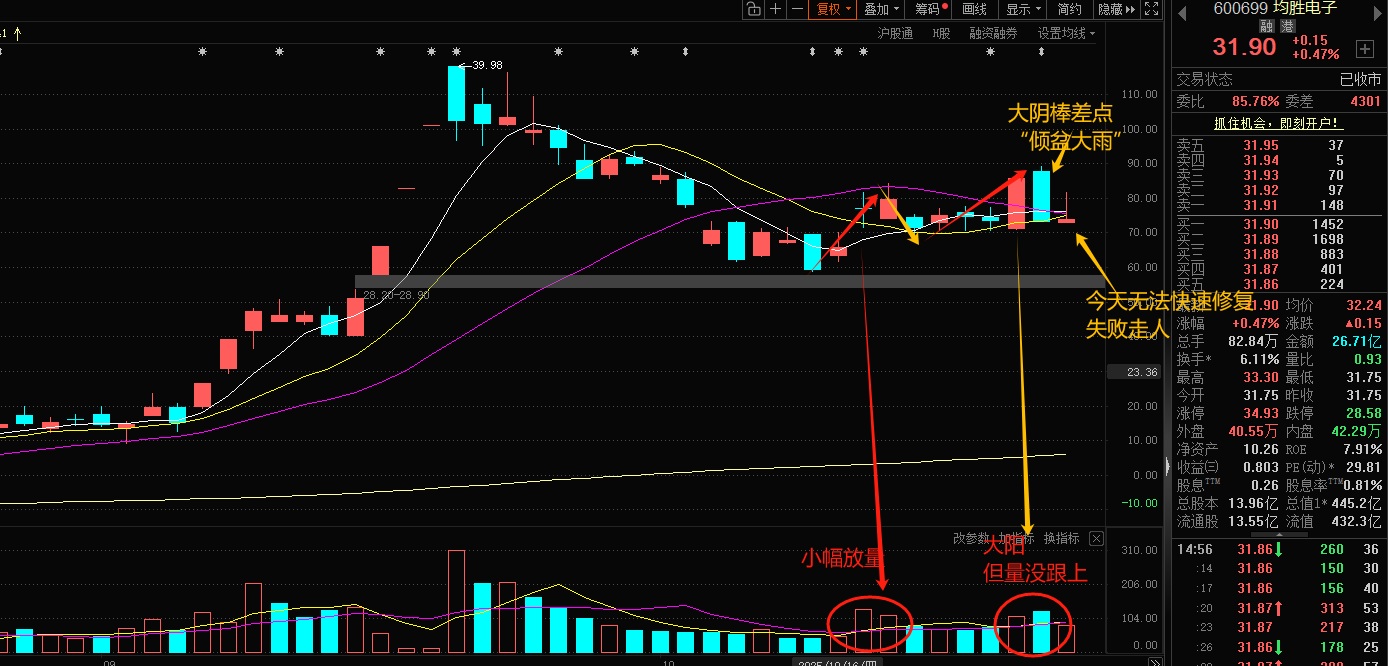This screenshot has height=666, width=1388.
Task: Click the 沪股通 link
Action: tap(895, 33)
